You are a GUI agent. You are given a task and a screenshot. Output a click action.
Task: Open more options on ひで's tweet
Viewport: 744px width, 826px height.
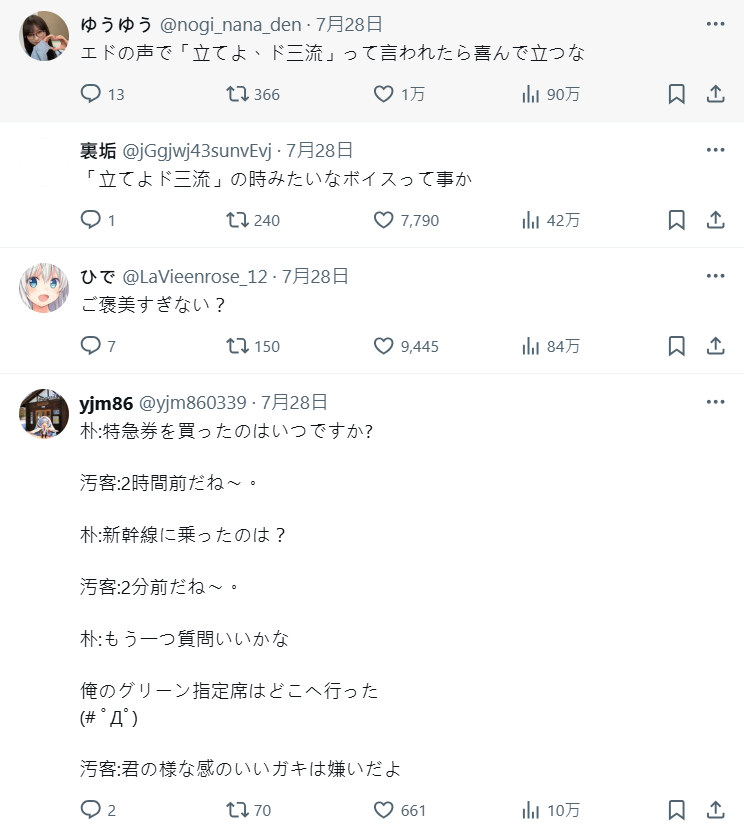click(x=715, y=276)
